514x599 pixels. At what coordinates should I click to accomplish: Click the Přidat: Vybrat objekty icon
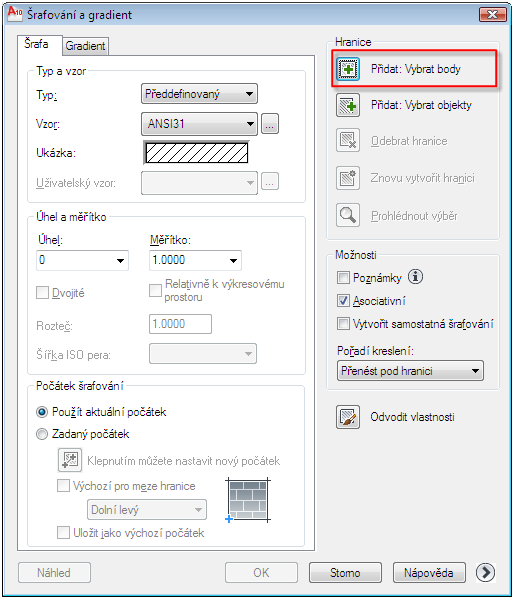pyautogui.click(x=348, y=105)
